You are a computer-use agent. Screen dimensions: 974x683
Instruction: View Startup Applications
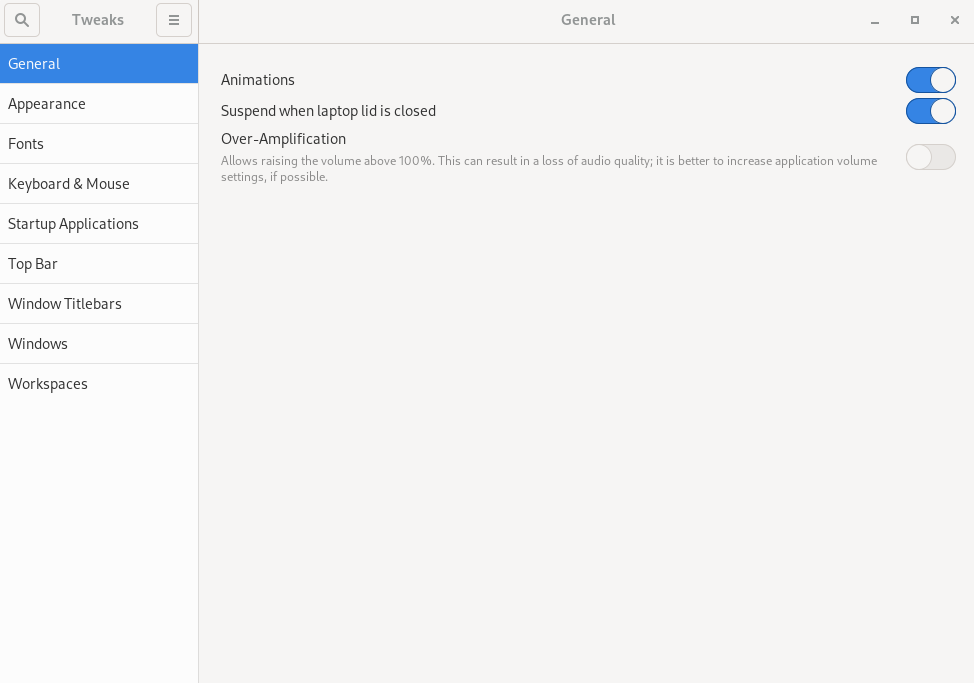coord(73,223)
